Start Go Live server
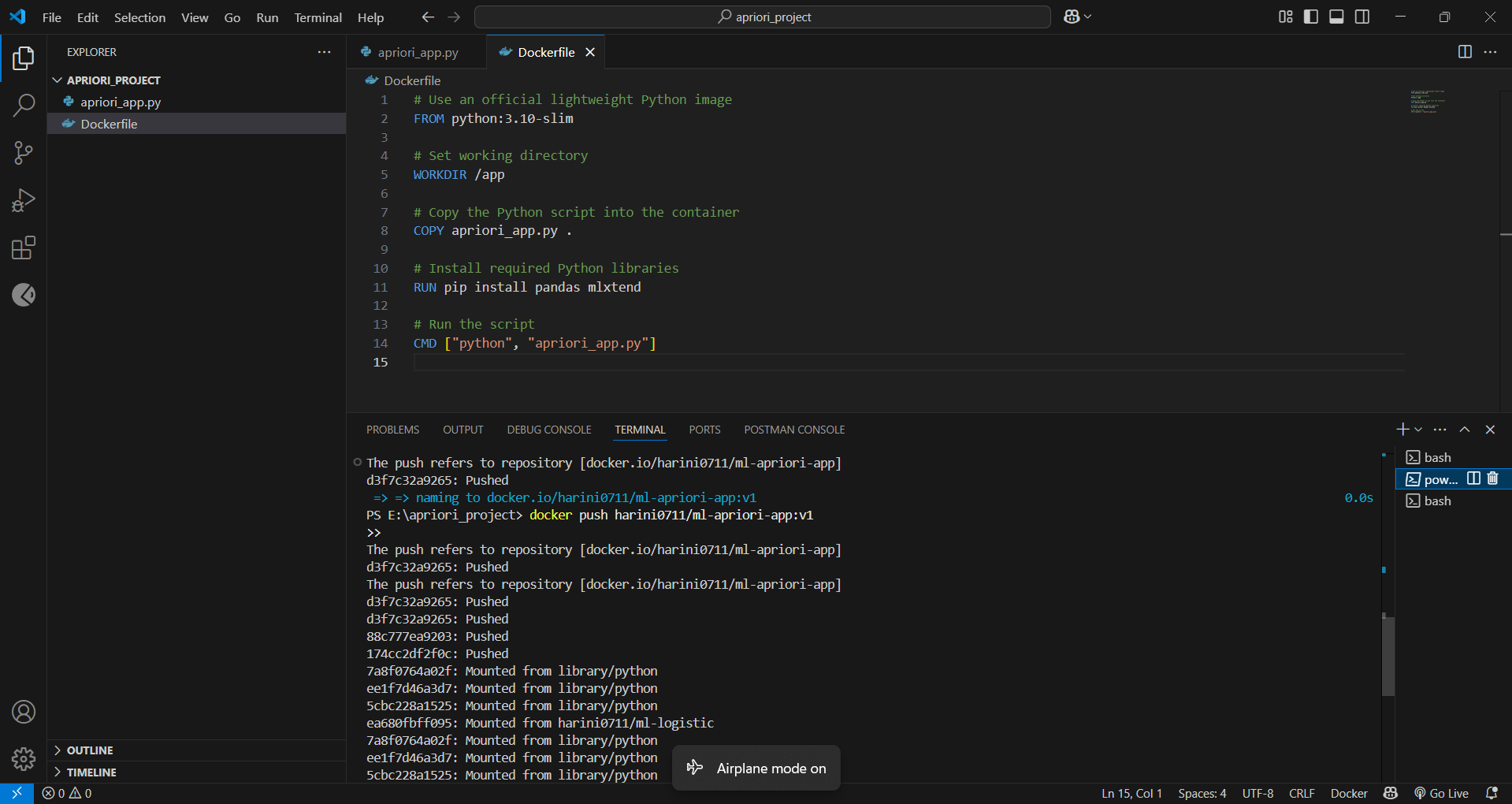1512x804 pixels. 1442,793
